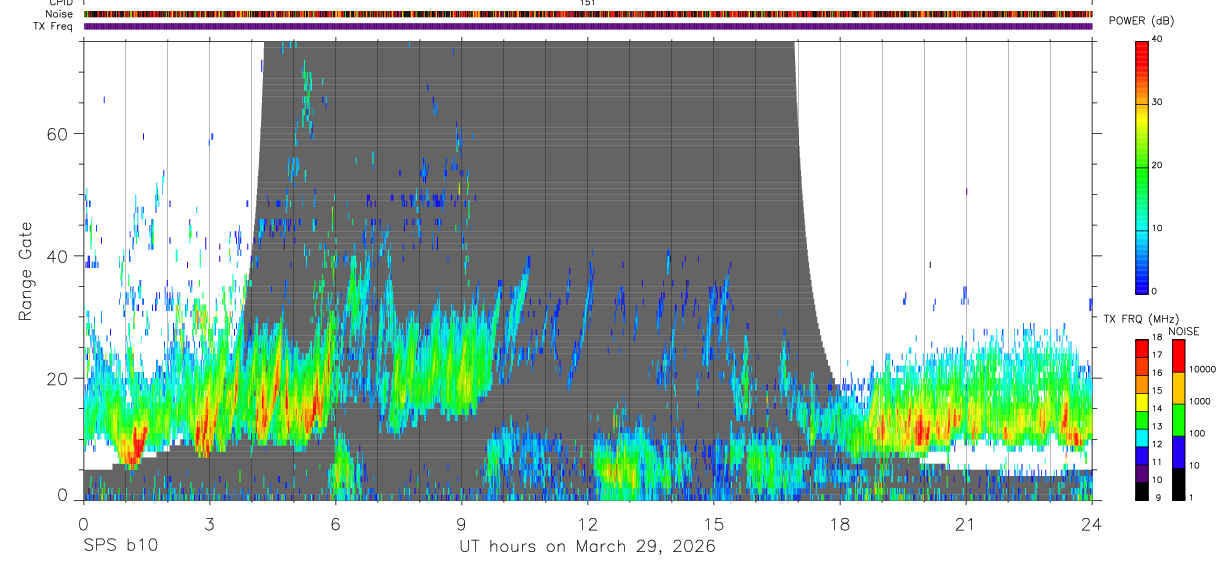Click the 'Noise' strip label at top

click(59, 14)
